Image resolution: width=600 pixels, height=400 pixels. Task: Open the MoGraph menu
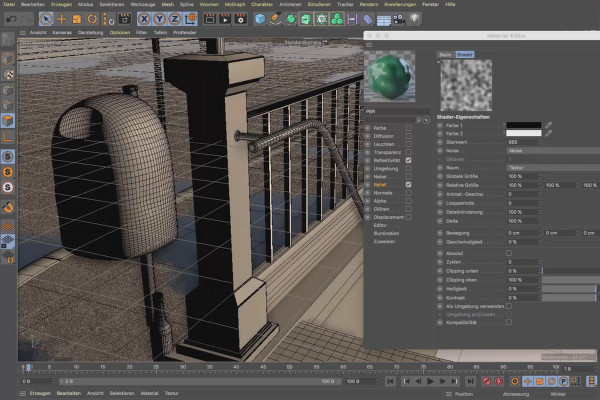(235, 4)
